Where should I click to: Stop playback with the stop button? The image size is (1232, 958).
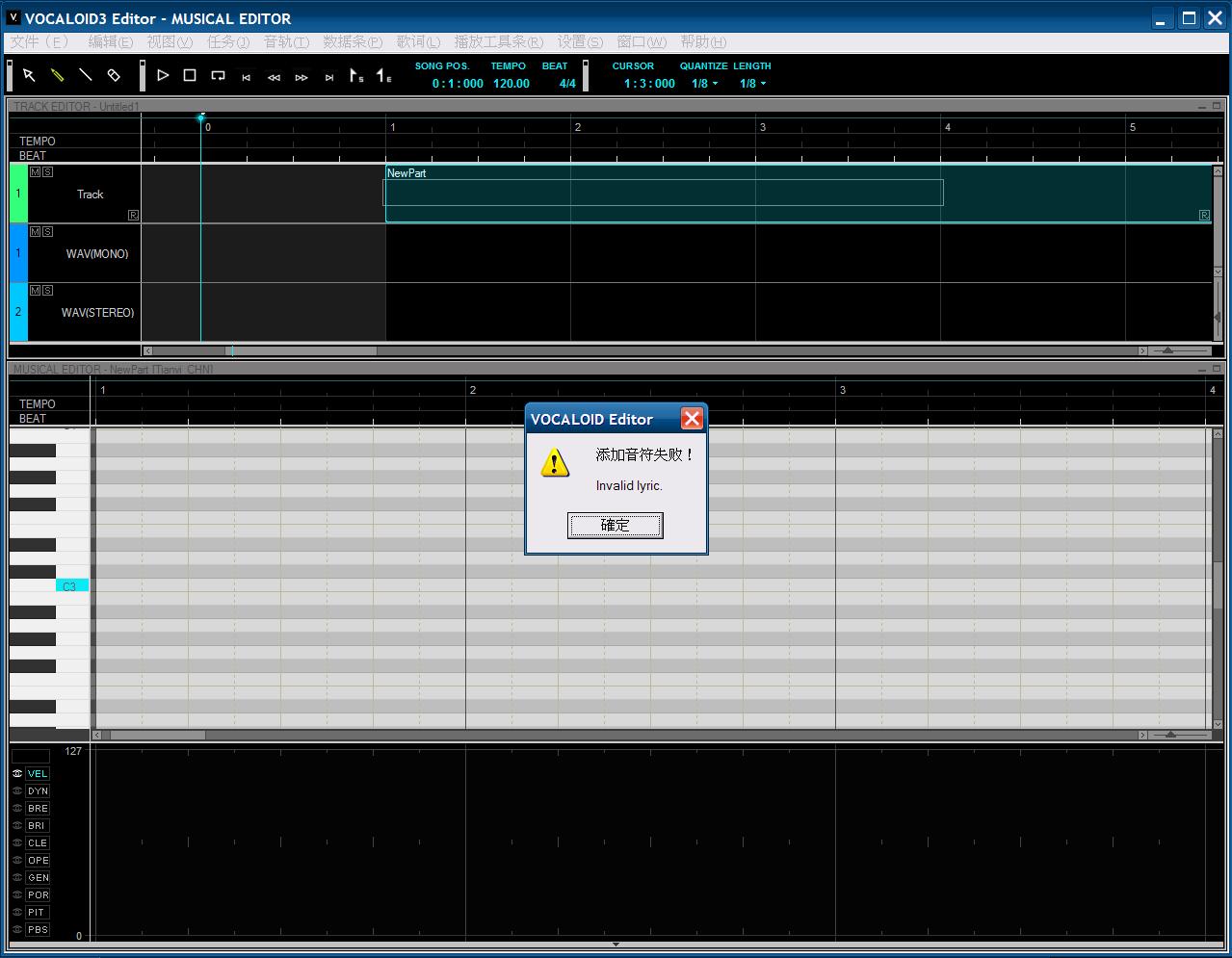pyautogui.click(x=190, y=75)
